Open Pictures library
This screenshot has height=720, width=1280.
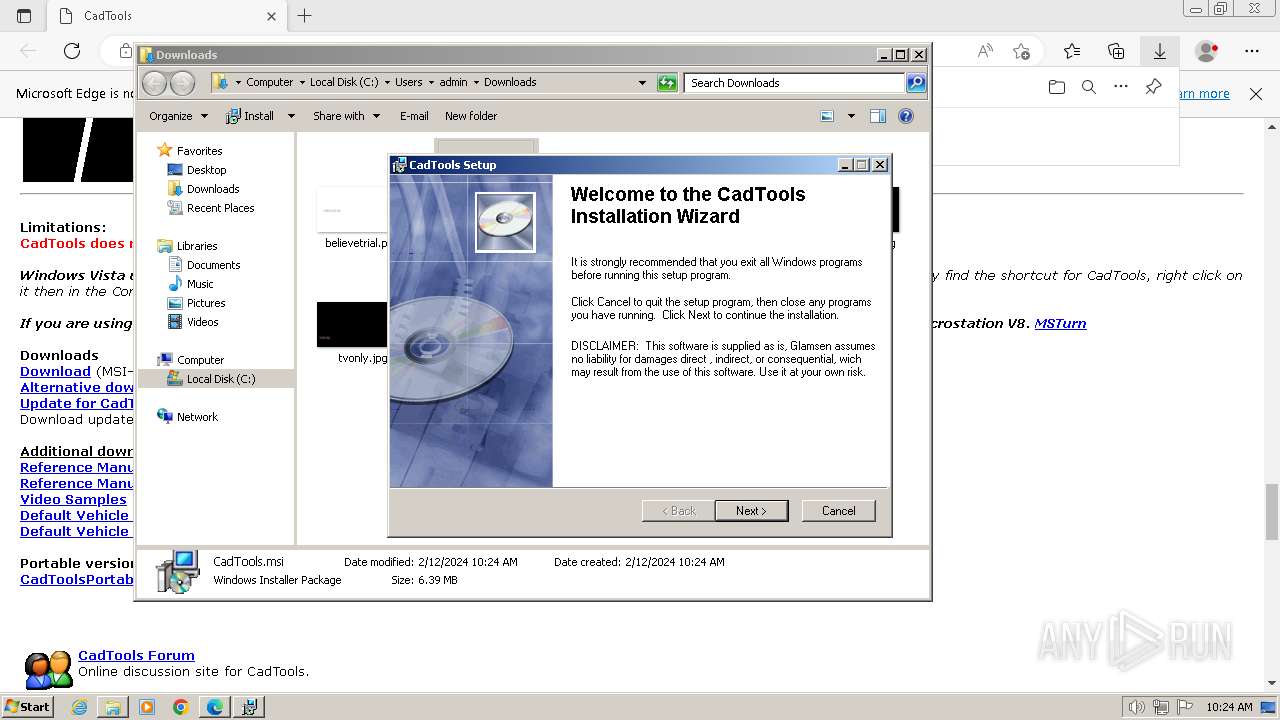[206, 303]
